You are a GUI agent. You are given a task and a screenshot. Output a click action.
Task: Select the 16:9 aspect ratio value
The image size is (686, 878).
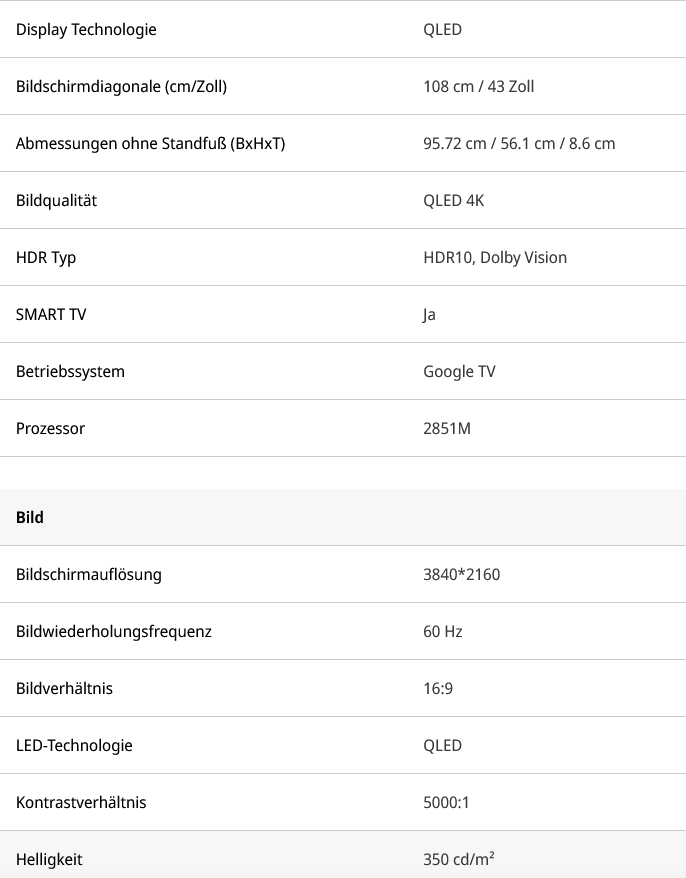[439, 688]
